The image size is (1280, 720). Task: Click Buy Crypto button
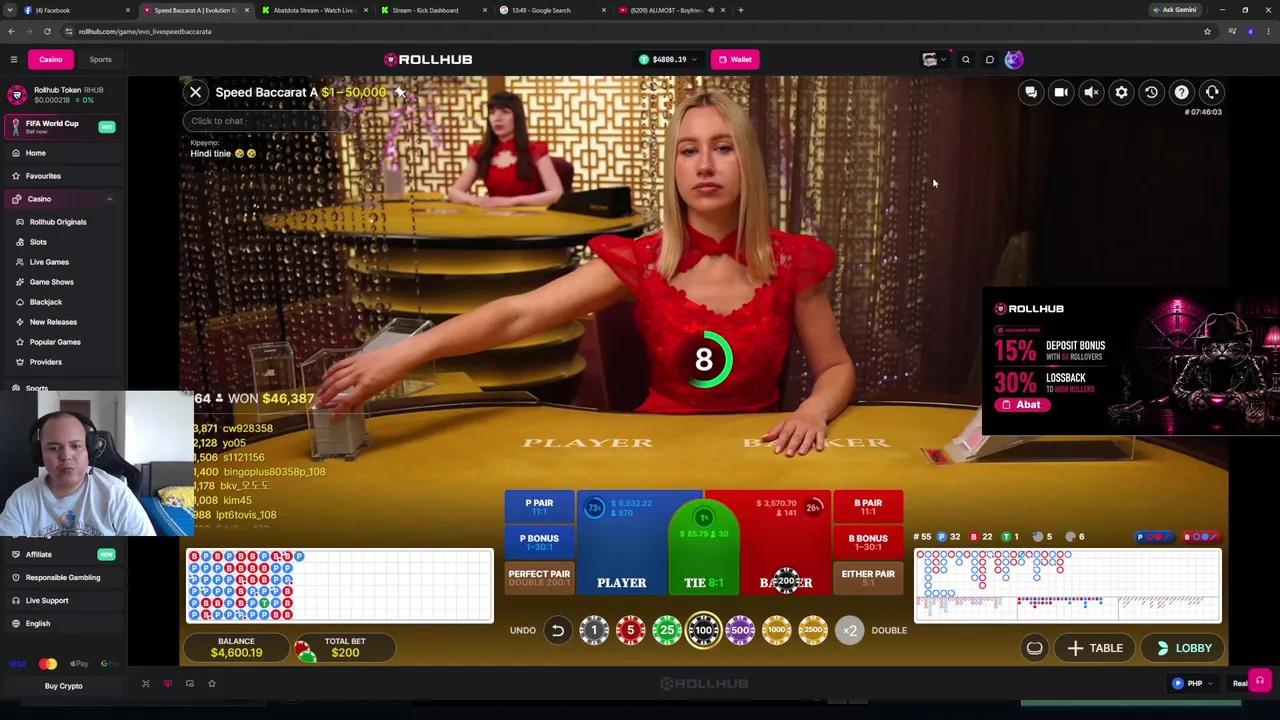pos(63,686)
